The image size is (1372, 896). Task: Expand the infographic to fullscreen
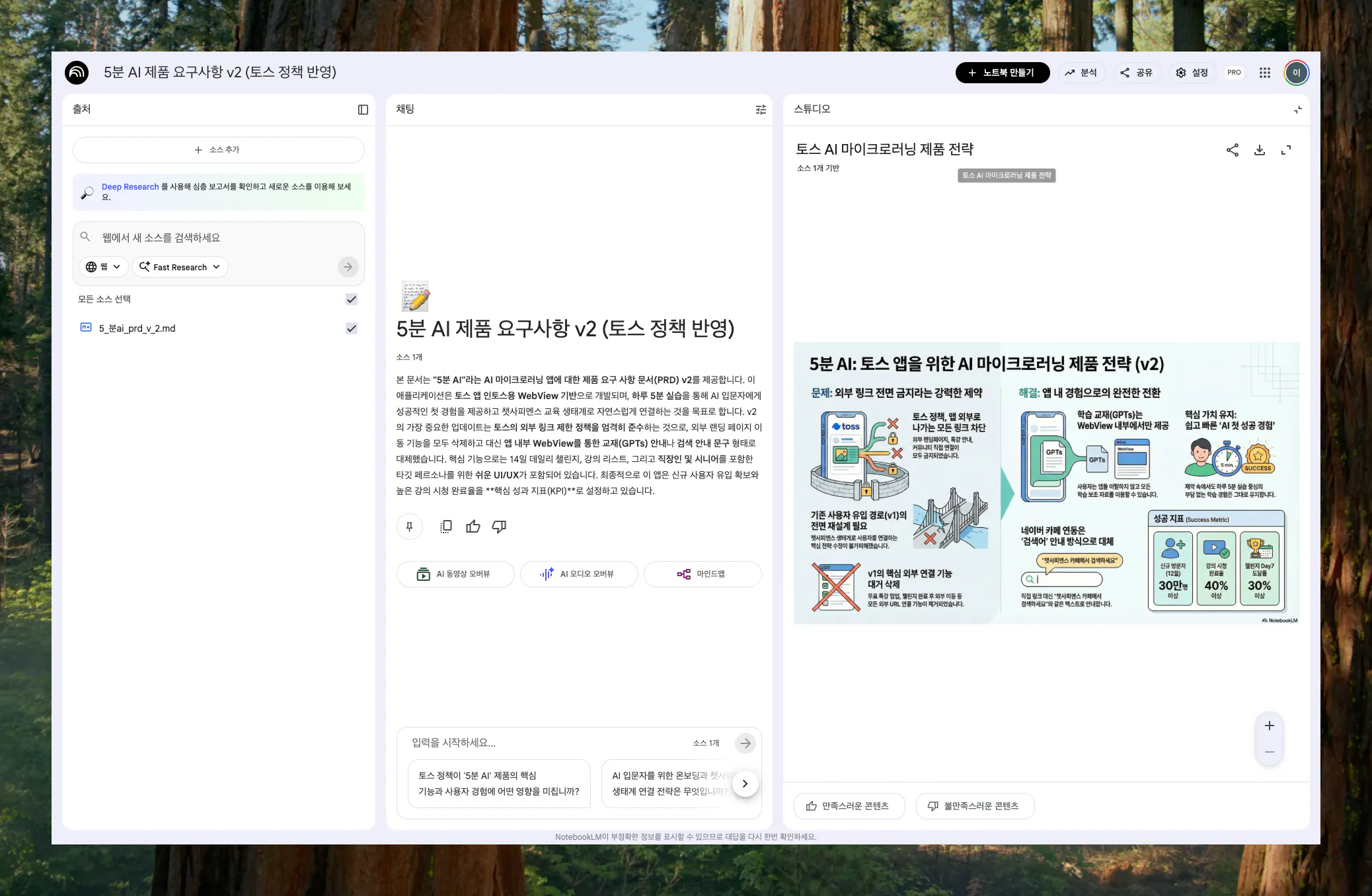coord(1285,150)
